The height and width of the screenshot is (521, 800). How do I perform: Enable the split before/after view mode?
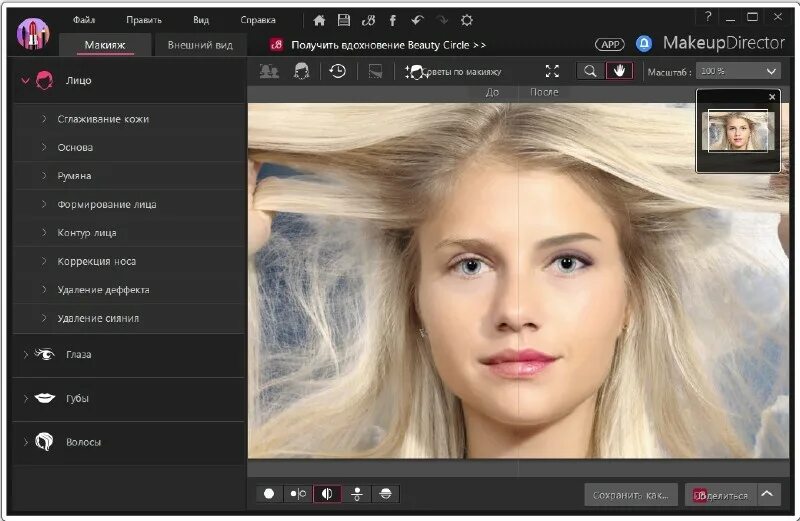327,493
